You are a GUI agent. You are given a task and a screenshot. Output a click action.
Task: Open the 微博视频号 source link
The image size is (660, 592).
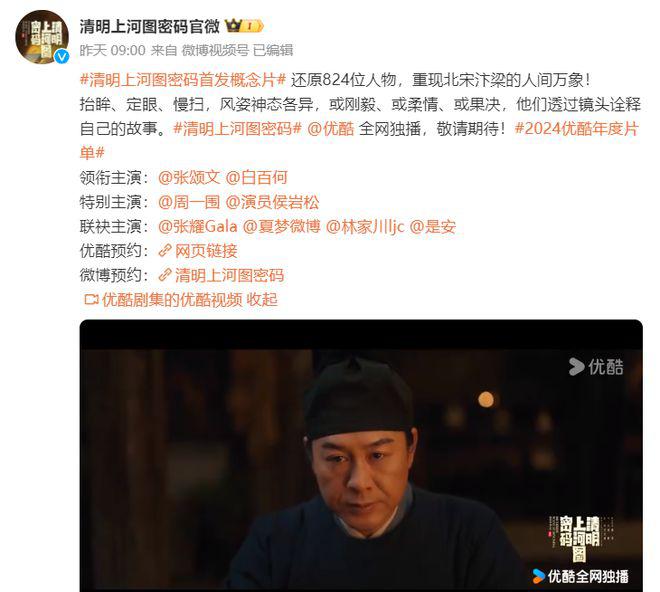tap(215, 51)
